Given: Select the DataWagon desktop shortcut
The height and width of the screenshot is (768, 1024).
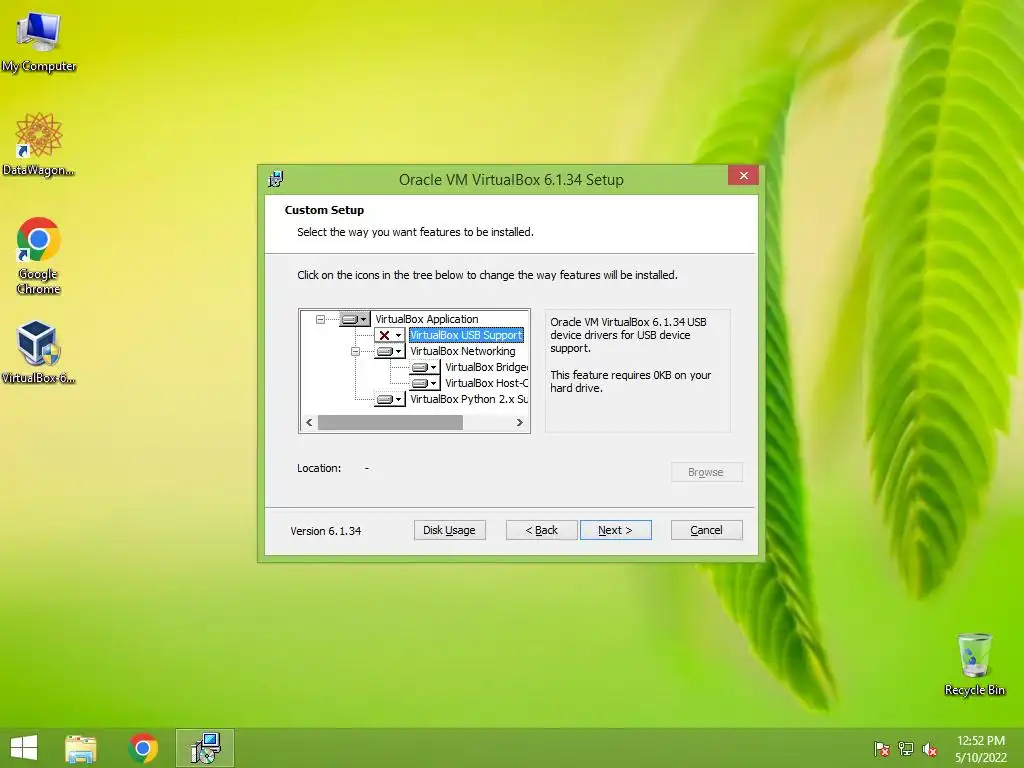Looking at the screenshot, I should coord(39,144).
